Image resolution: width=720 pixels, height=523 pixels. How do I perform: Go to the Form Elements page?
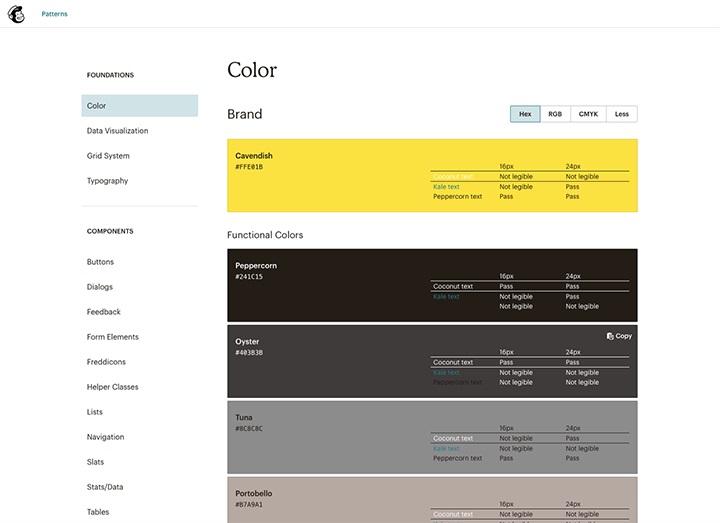click(x=112, y=337)
